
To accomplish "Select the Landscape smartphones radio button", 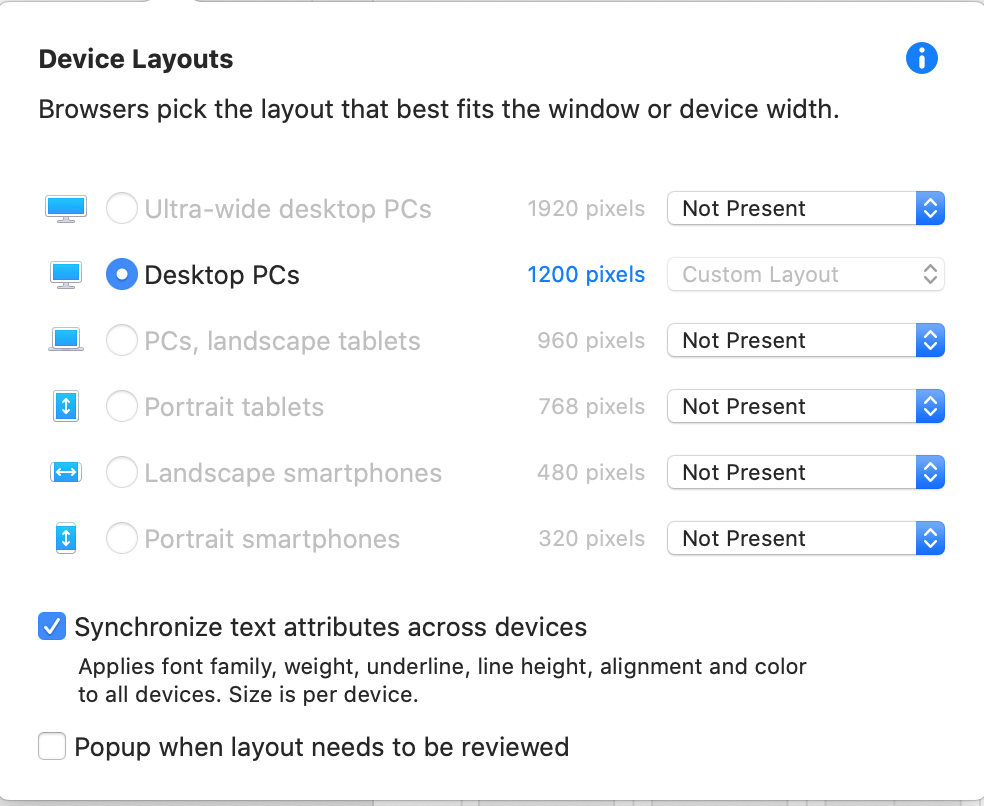I will (122, 472).
